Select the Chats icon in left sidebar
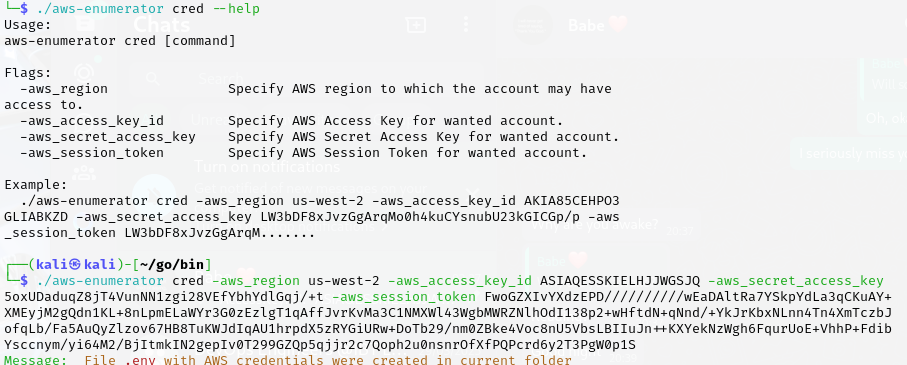 [x=84, y=23]
